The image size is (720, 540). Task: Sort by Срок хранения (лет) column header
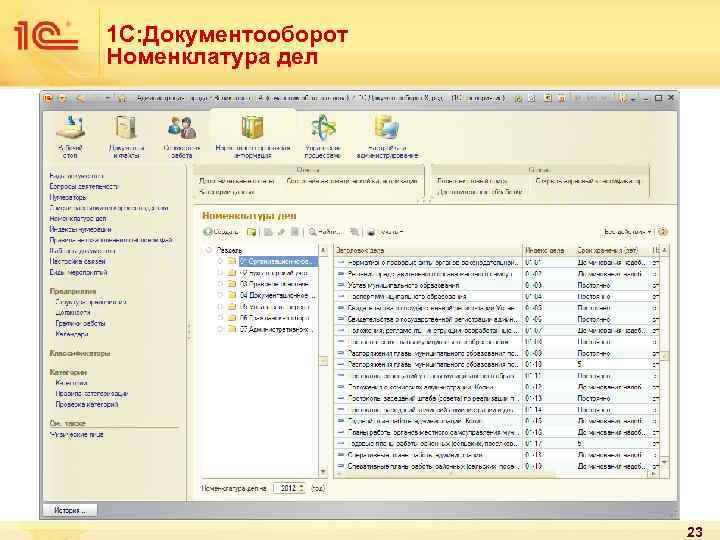pyautogui.click(x=613, y=251)
